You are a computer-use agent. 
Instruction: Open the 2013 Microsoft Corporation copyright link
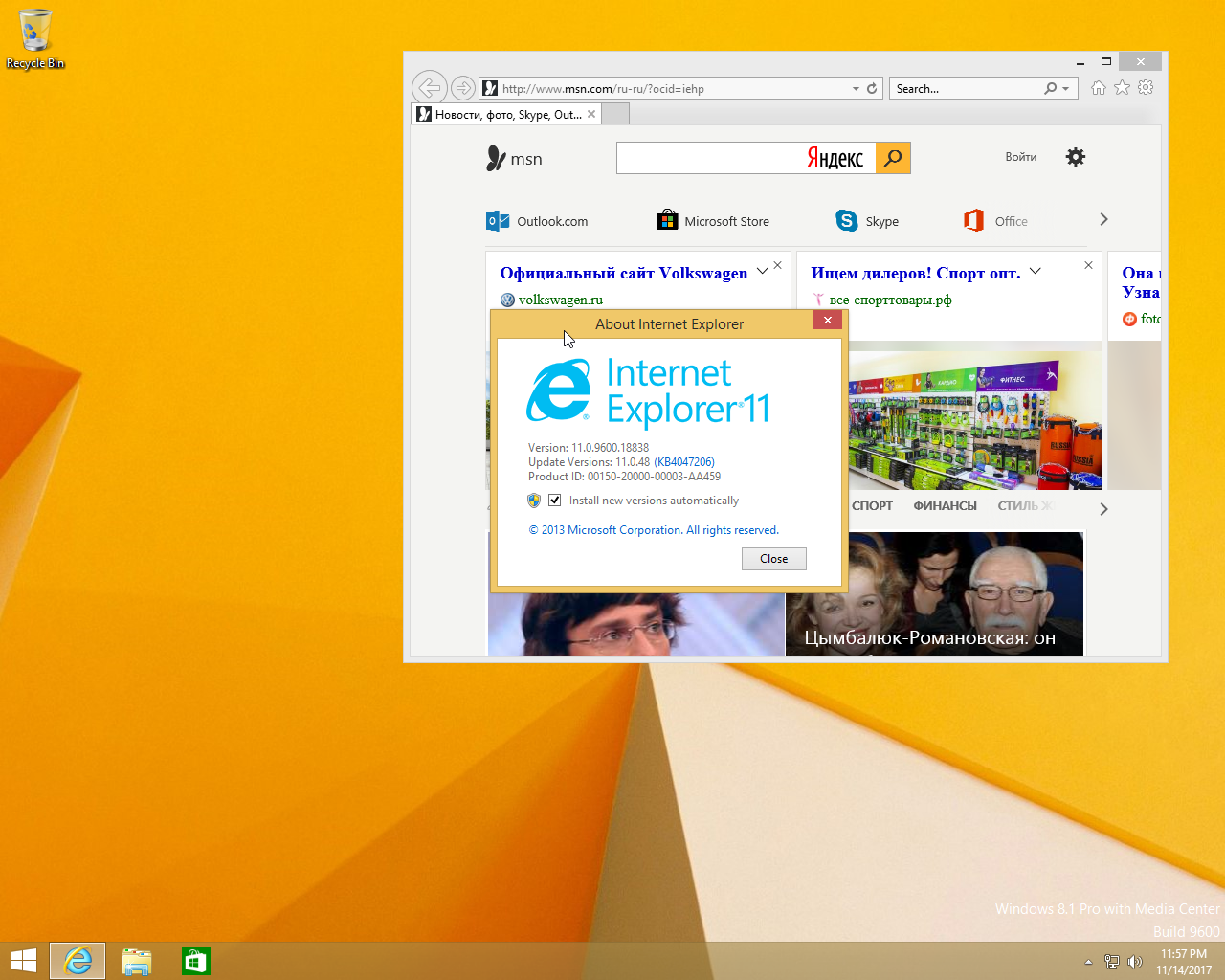pos(654,530)
